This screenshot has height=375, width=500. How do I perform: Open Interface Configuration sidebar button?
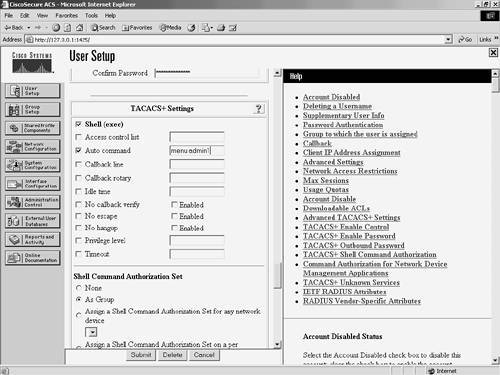33,184
